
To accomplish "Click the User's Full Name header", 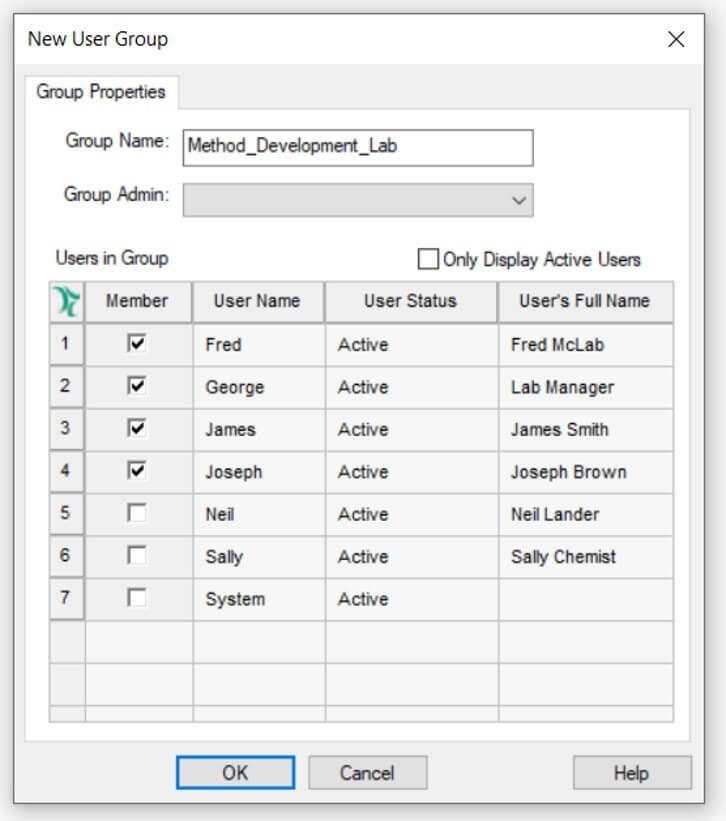I will [586, 302].
